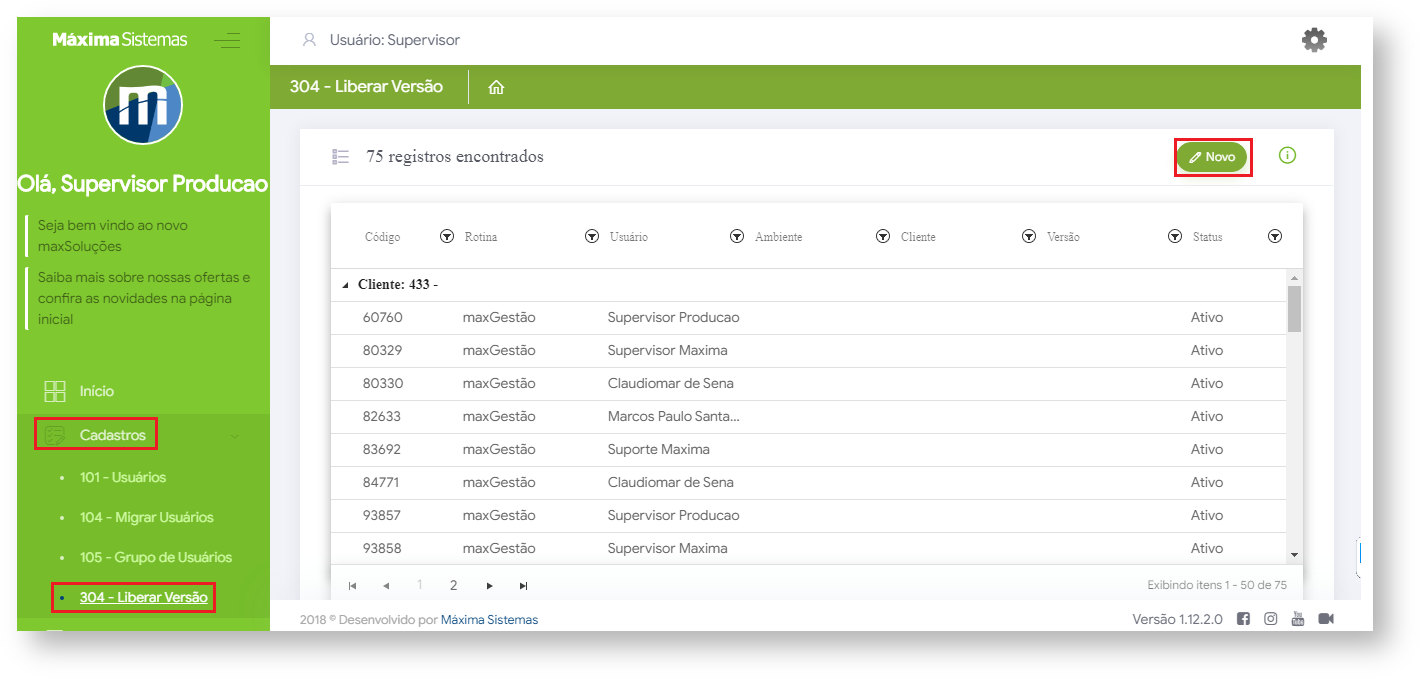Click the green info icon
The height and width of the screenshot is (679, 1421).
pyautogui.click(x=1287, y=155)
